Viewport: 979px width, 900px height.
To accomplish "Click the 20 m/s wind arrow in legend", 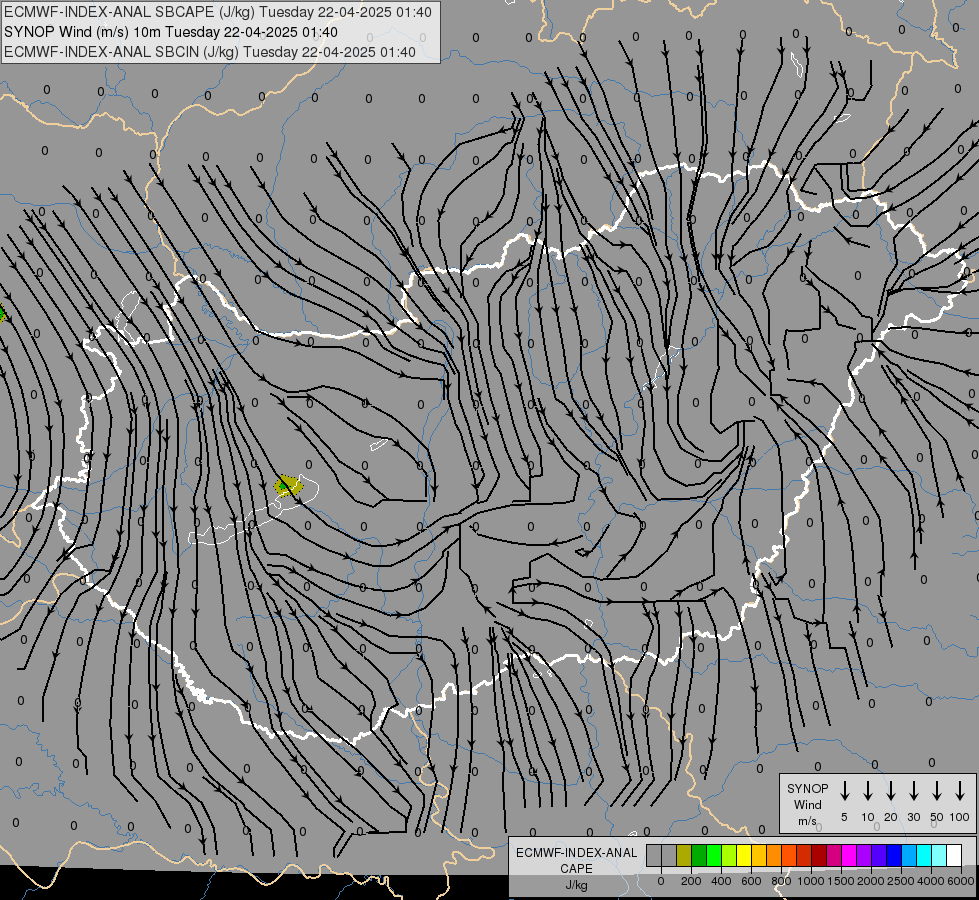I will click(890, 791).
